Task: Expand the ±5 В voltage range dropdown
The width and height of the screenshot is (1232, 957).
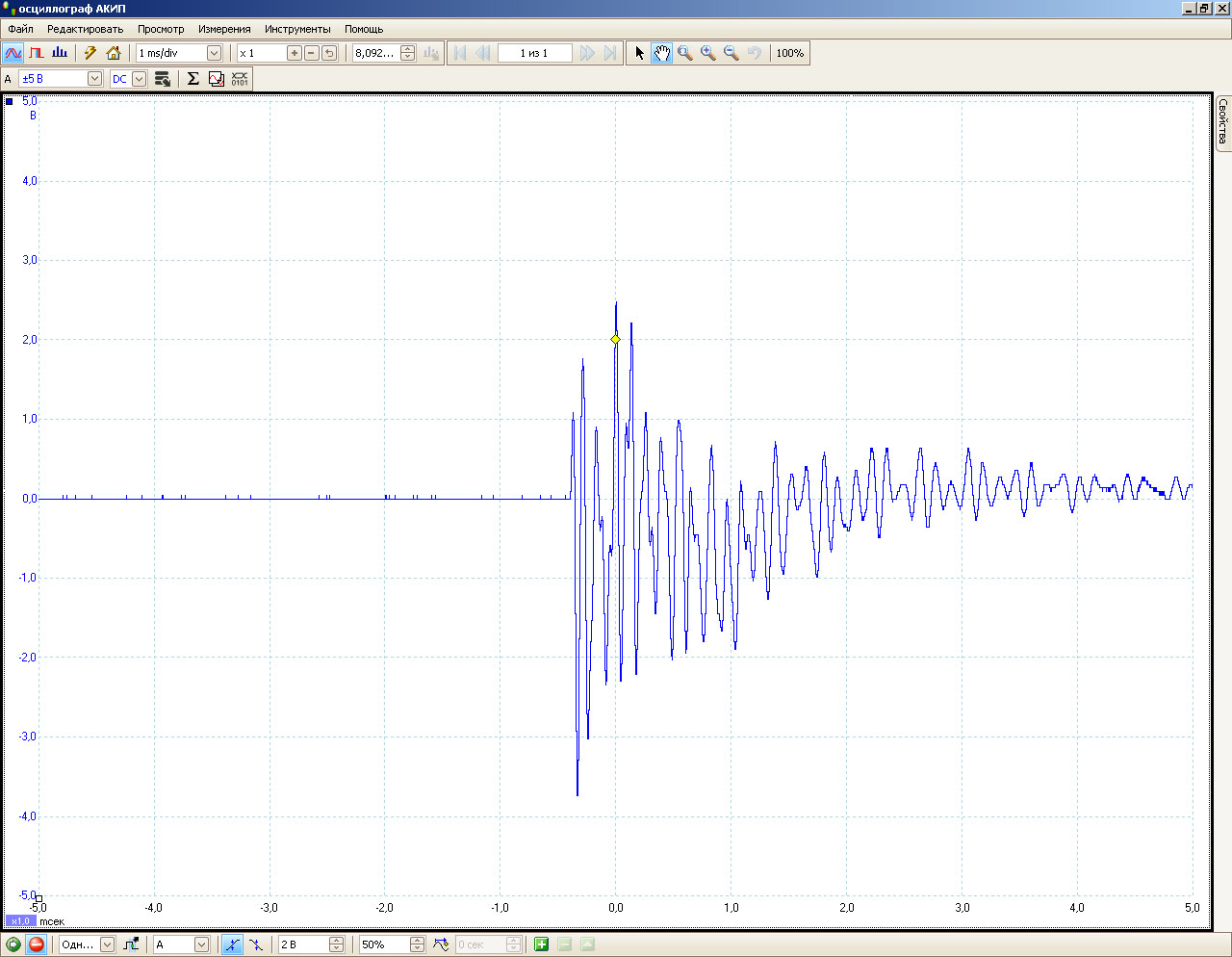Action: point(94,79)
